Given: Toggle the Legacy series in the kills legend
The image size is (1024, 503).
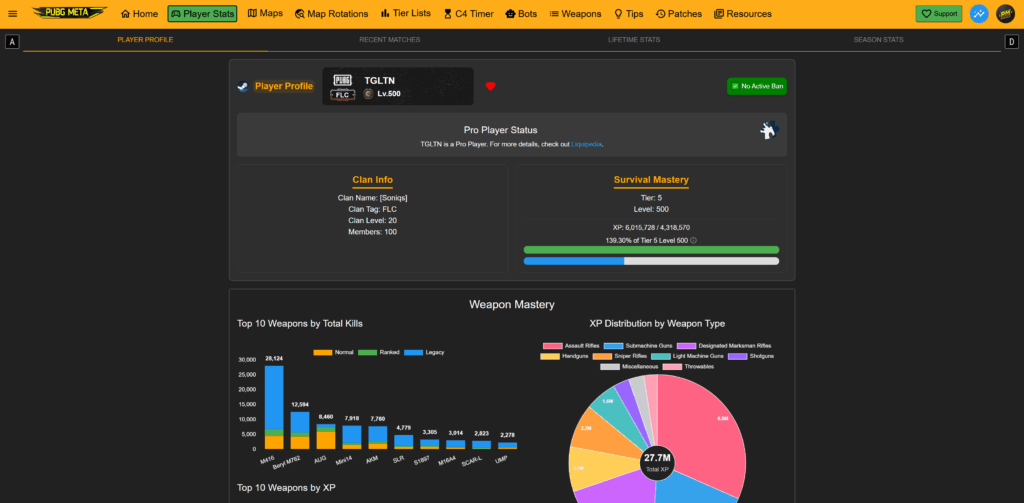Looking at the screenshot, I should coord(424,352).
